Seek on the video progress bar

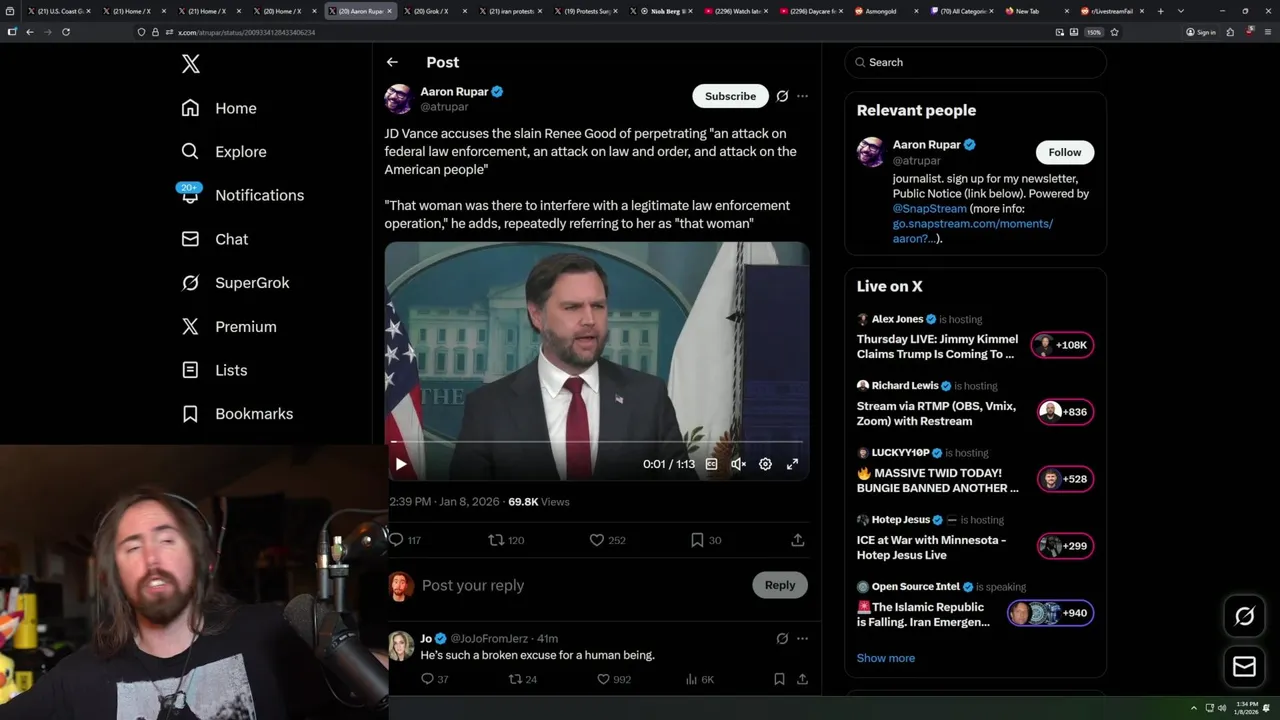coord(596,441)
